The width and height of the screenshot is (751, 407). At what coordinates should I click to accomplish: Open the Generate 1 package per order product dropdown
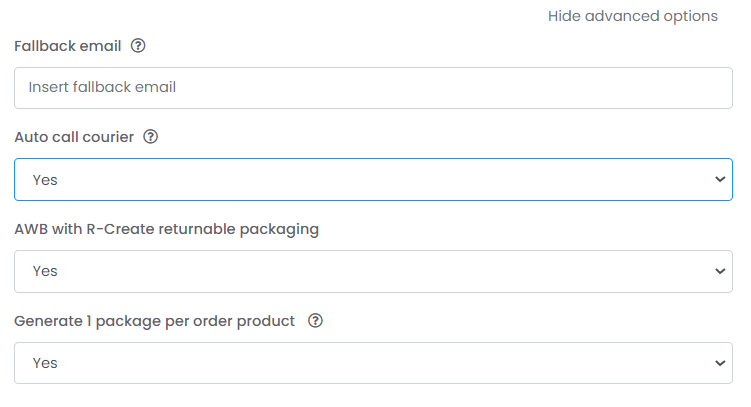click(x=373, y=363)
